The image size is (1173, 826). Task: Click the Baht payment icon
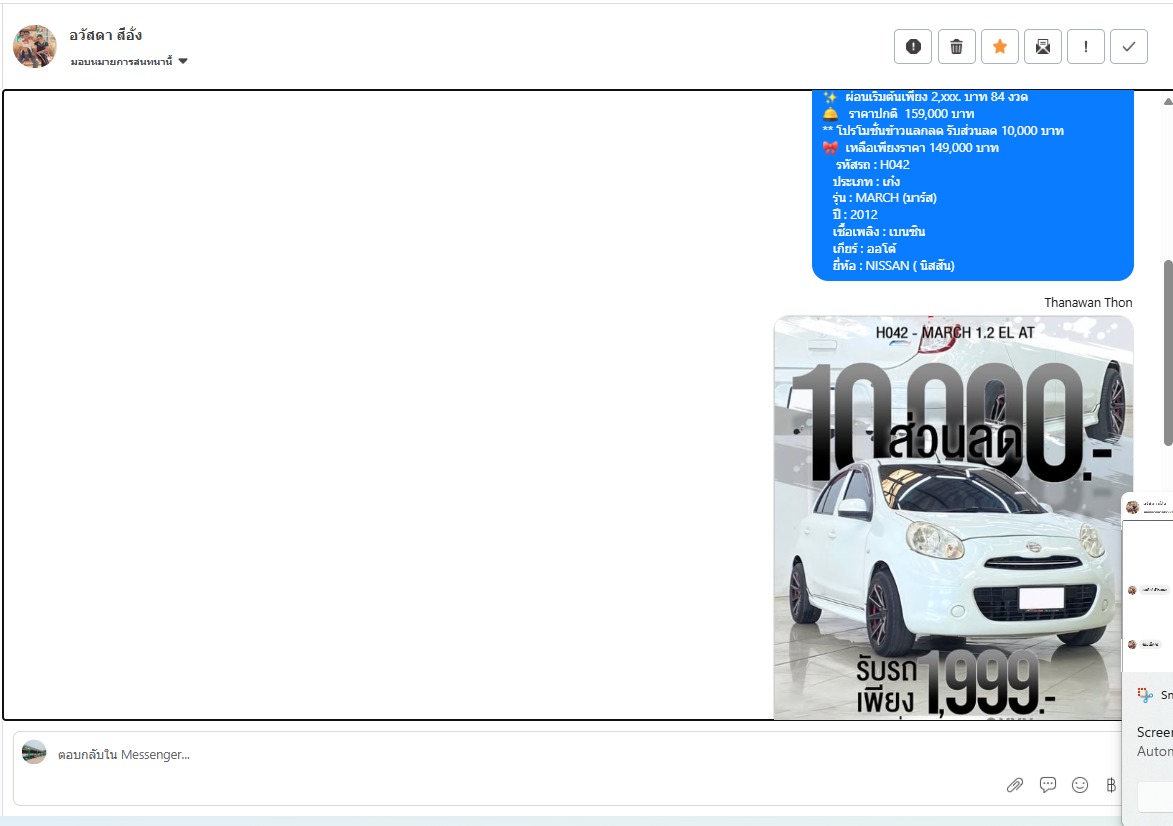(1110, 785)
